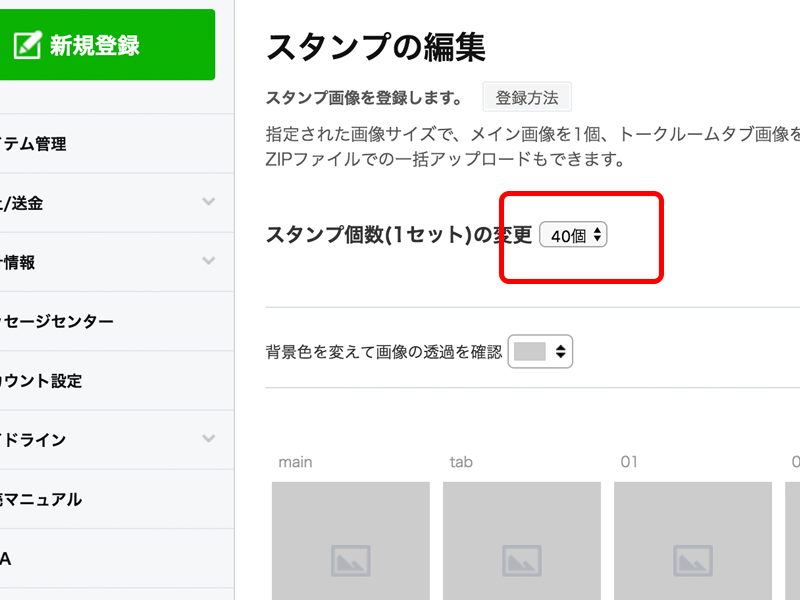Go to ウント設定 in the sidebar

pos(117,381)
